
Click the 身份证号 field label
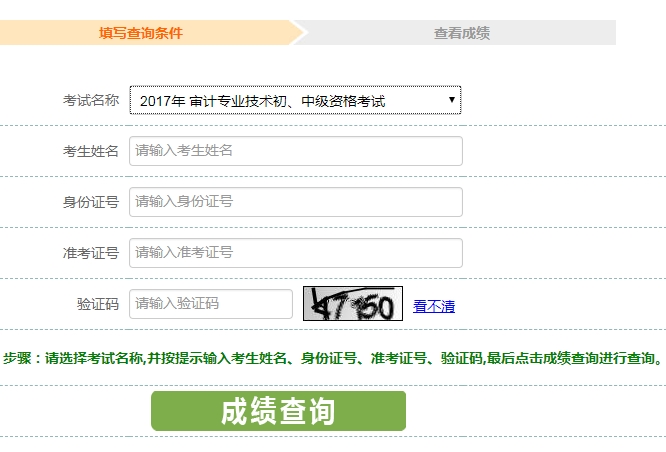coord(90,202)
